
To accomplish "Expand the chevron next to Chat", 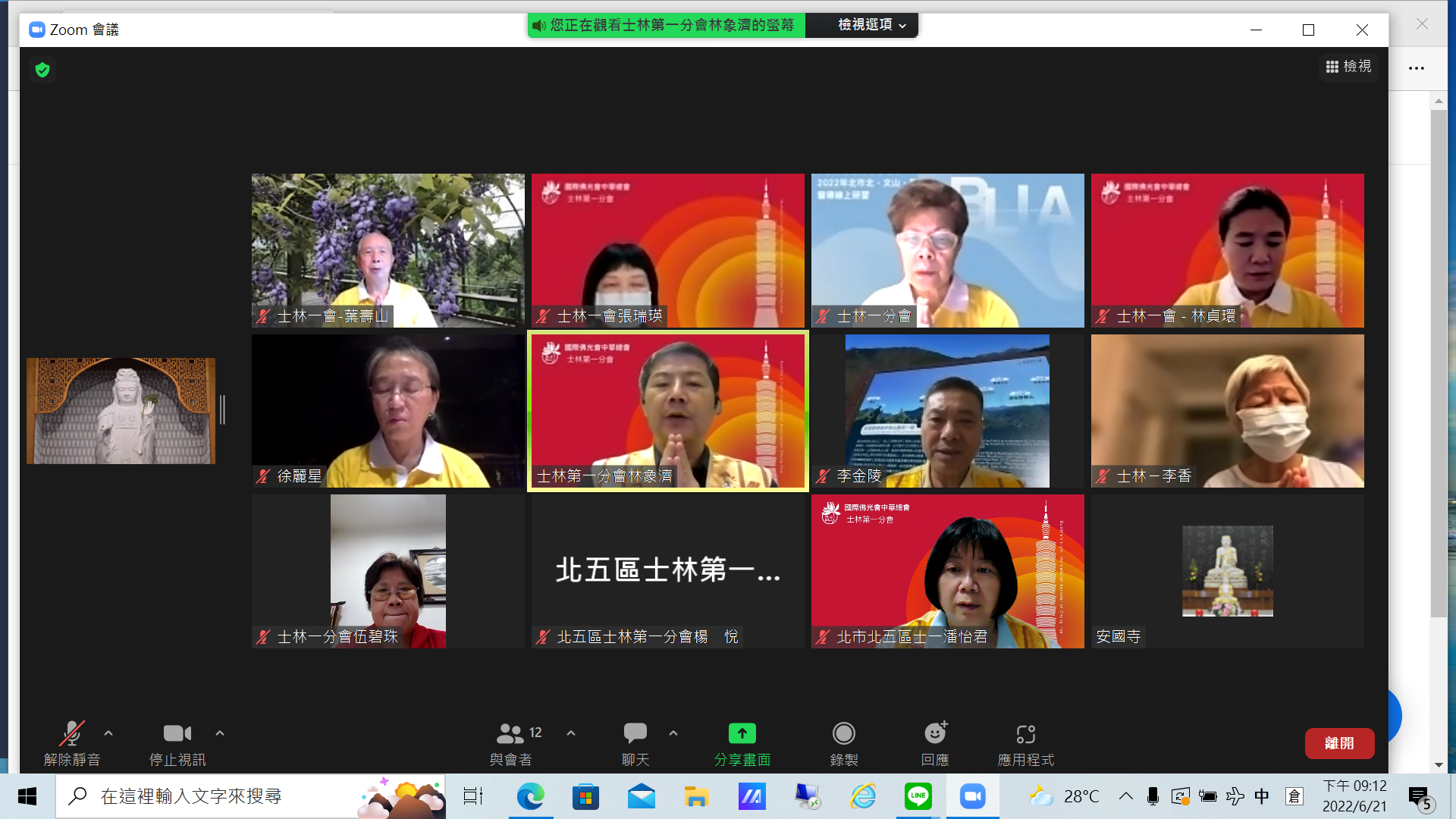I will click(673, 733).
